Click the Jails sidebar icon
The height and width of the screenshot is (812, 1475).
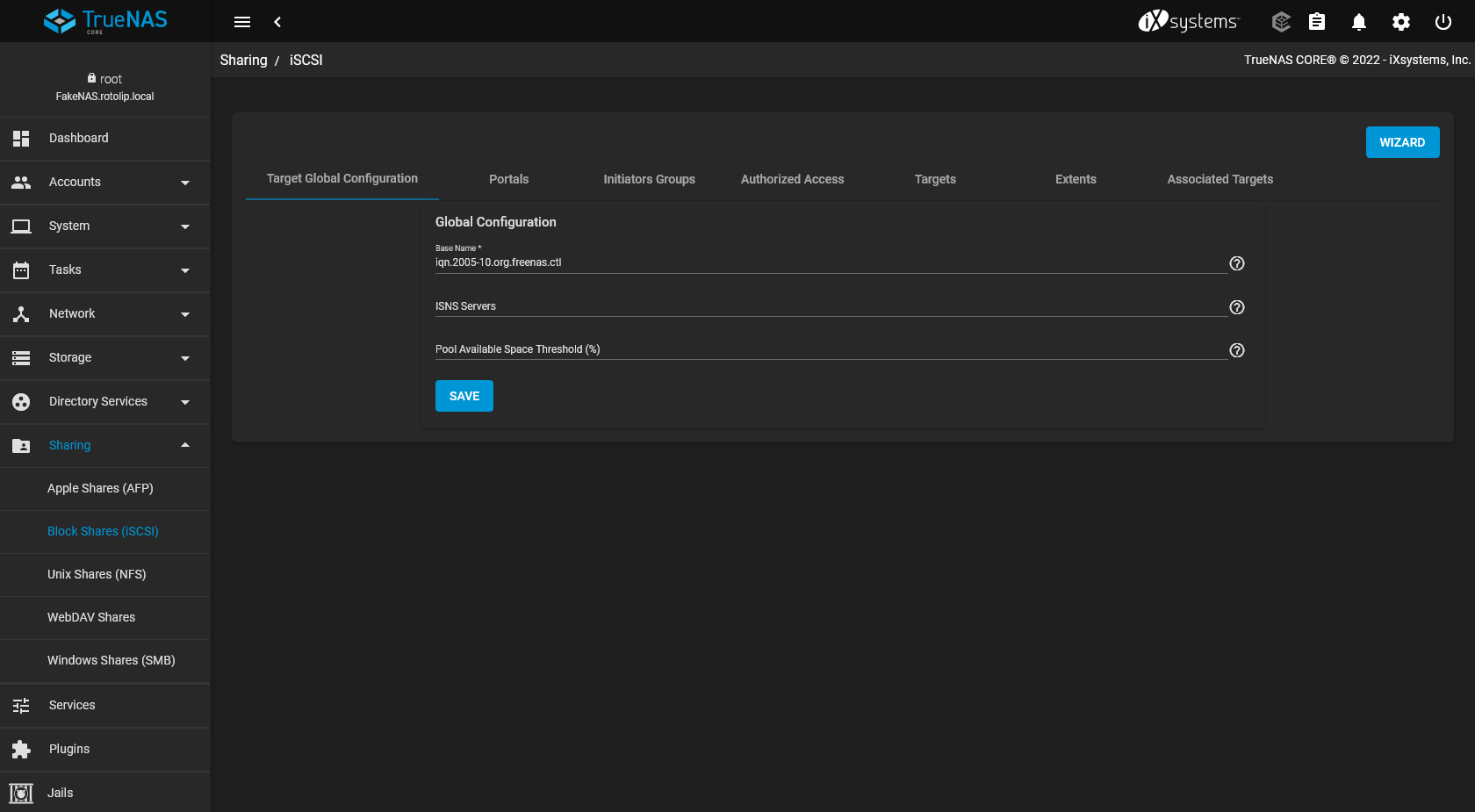tap(20, 793)
